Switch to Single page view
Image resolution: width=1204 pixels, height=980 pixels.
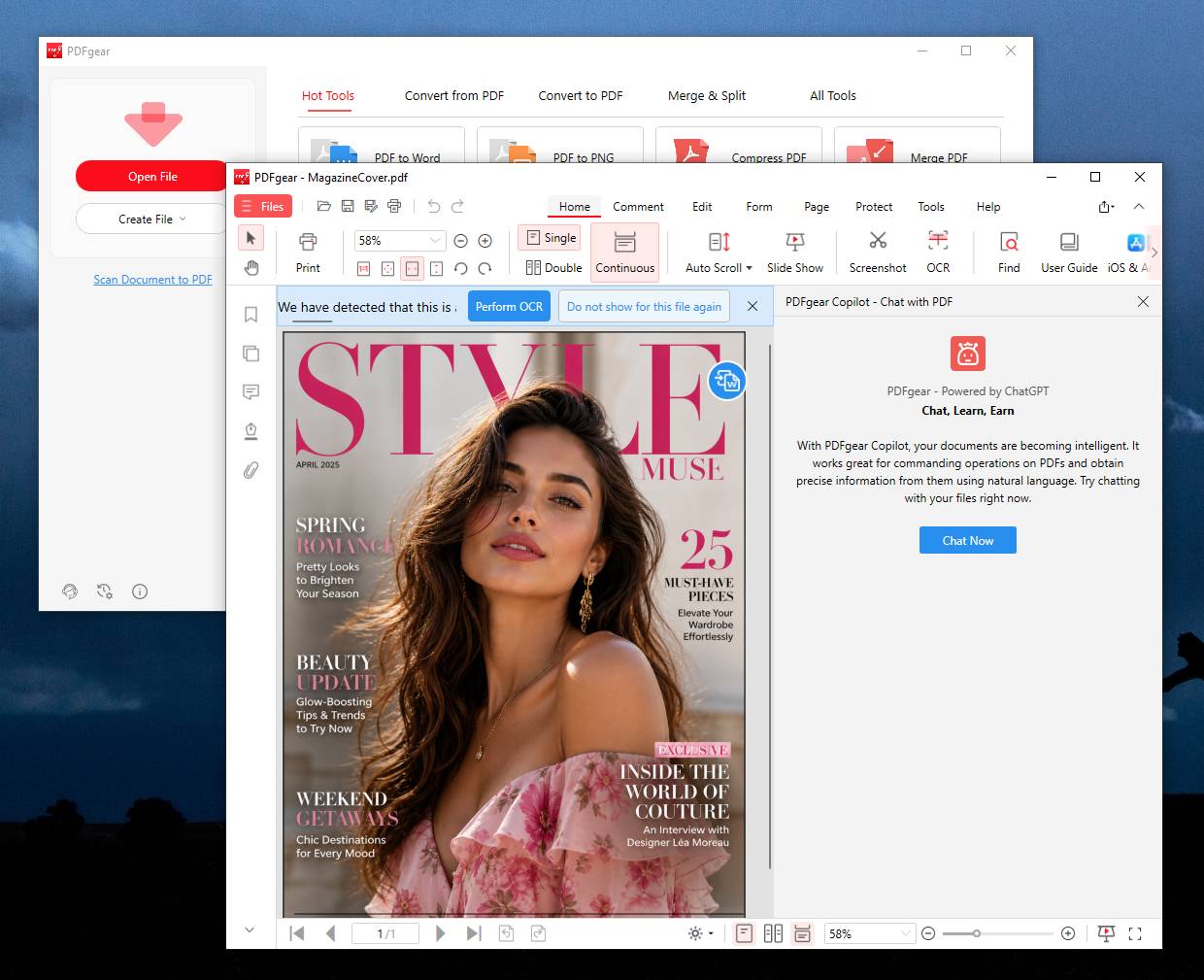(x=552, y=238)
